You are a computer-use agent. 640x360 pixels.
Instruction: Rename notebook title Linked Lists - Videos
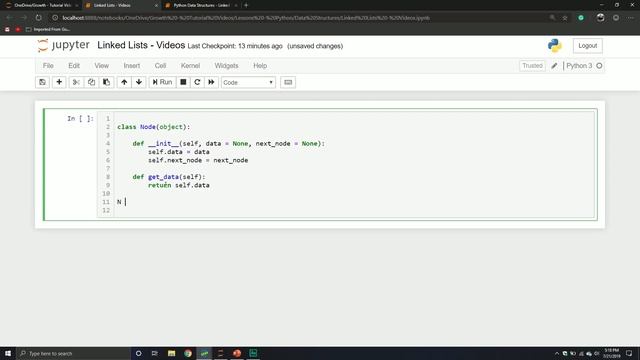pos(141,45)
